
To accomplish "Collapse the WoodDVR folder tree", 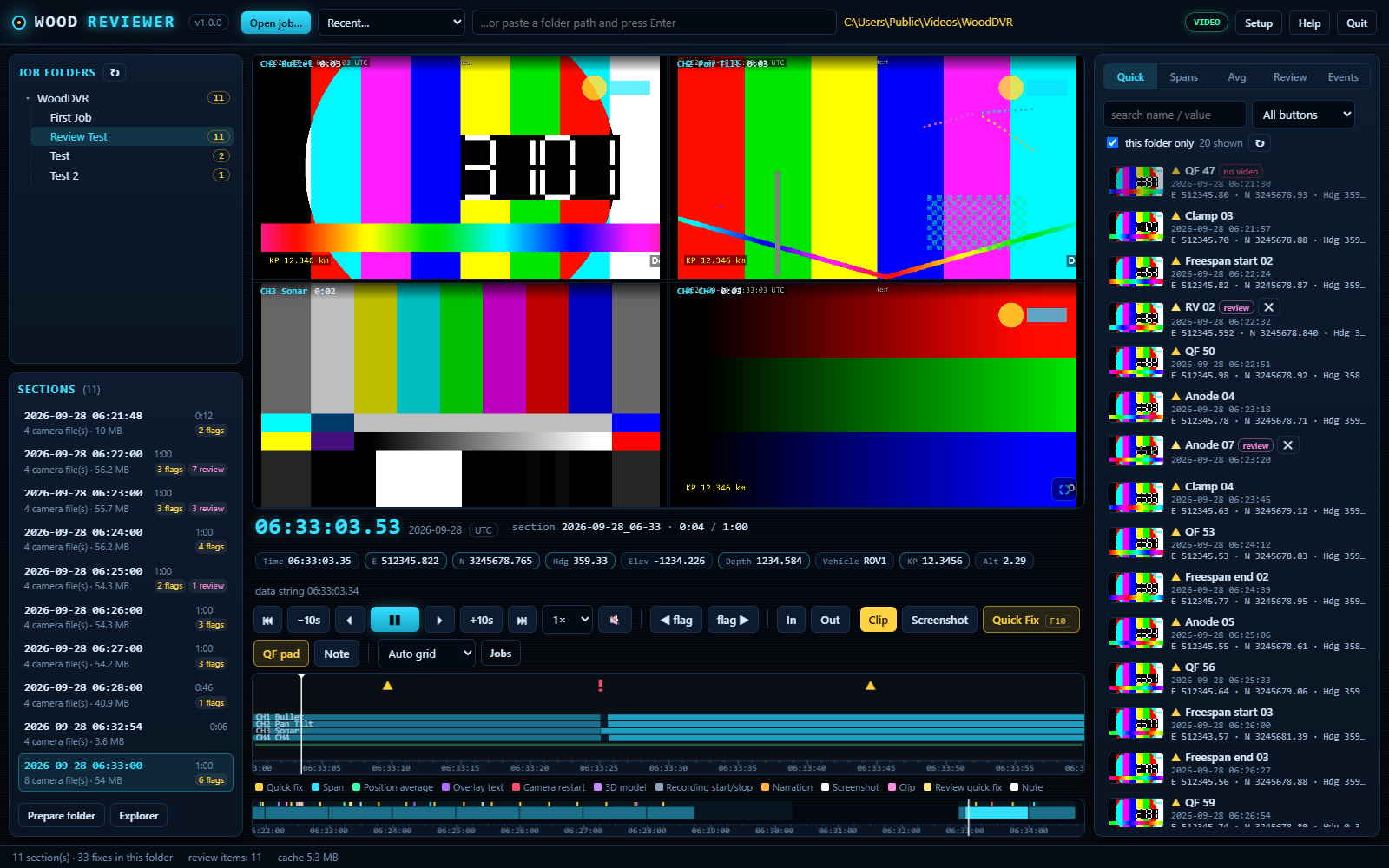I will pyautogui.click(x=28, y=99).
